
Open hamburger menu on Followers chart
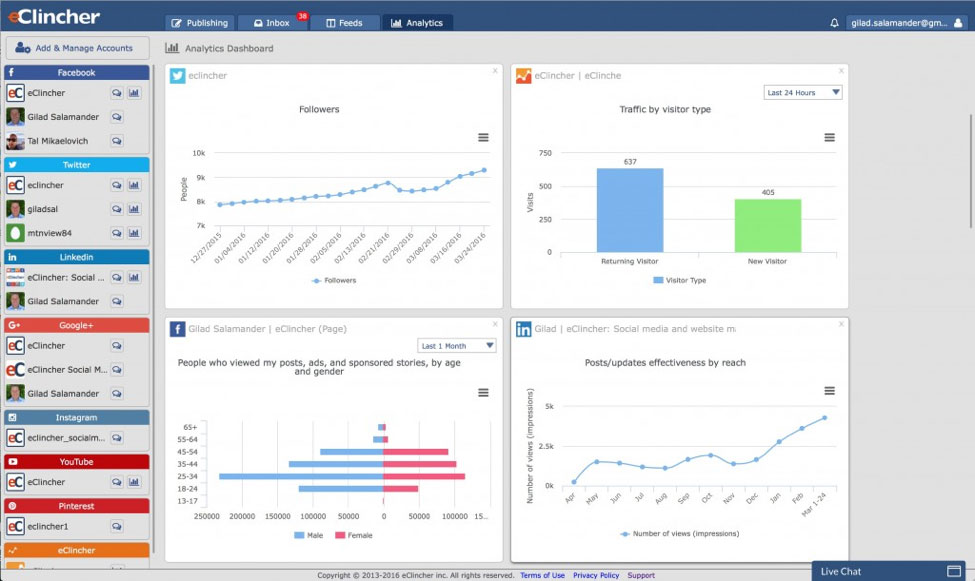click(483, 138)
